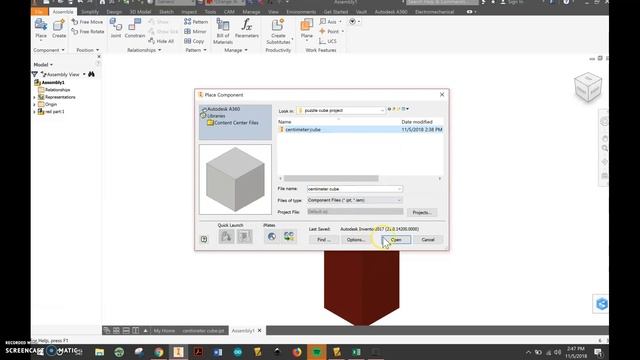The height and width of the screenshot is (360, 640).
Task: Select the centimeter cube file row
Action: 360,129
